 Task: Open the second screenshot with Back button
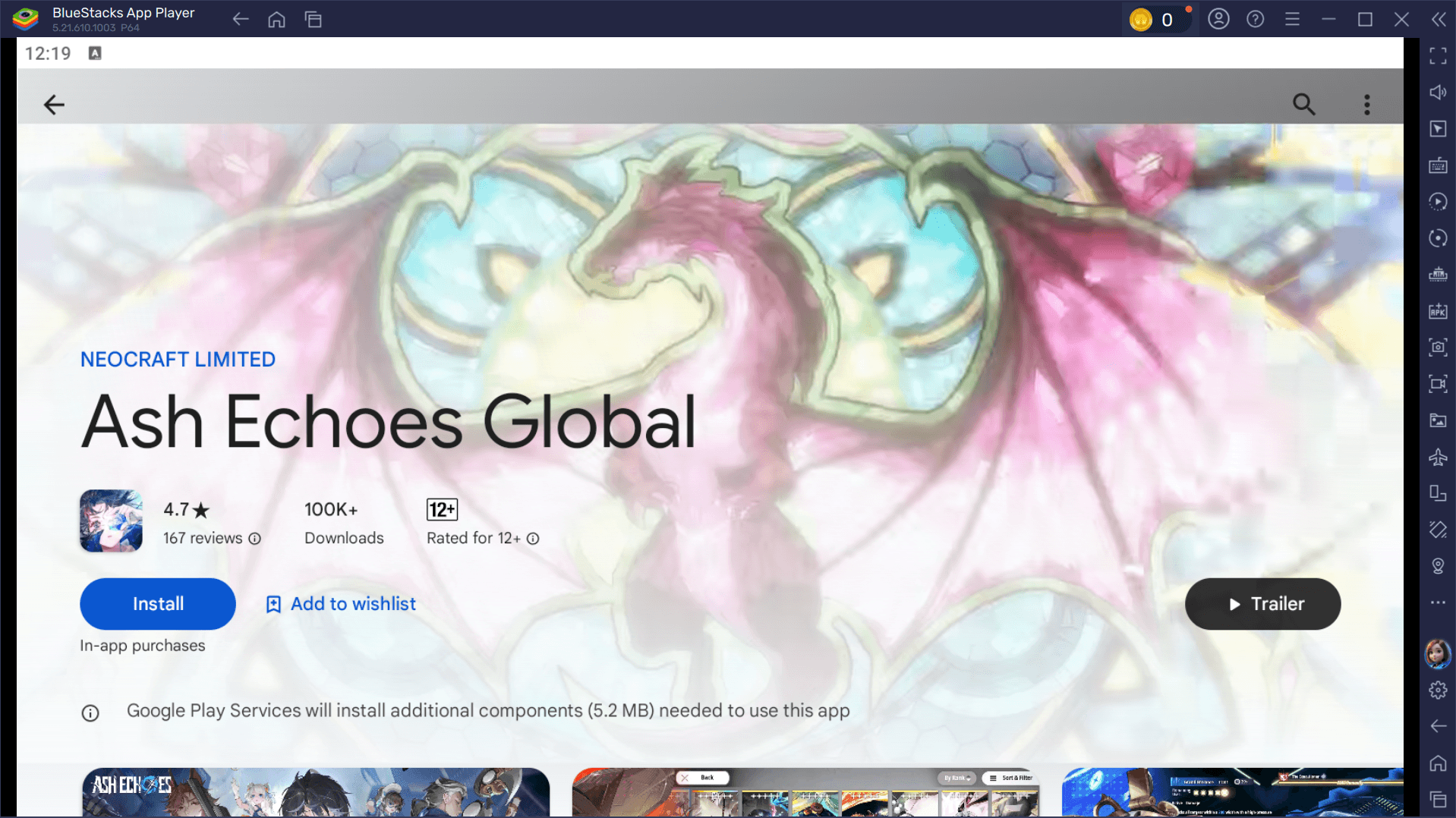(x=805, y=792)
